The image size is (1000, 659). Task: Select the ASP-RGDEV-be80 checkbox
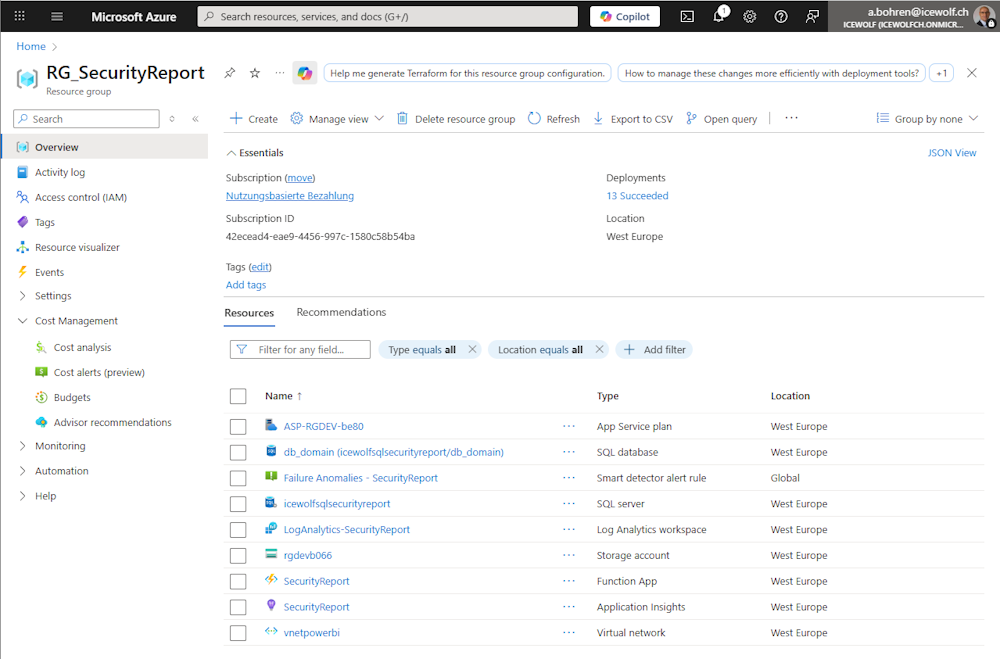(238, 427)
